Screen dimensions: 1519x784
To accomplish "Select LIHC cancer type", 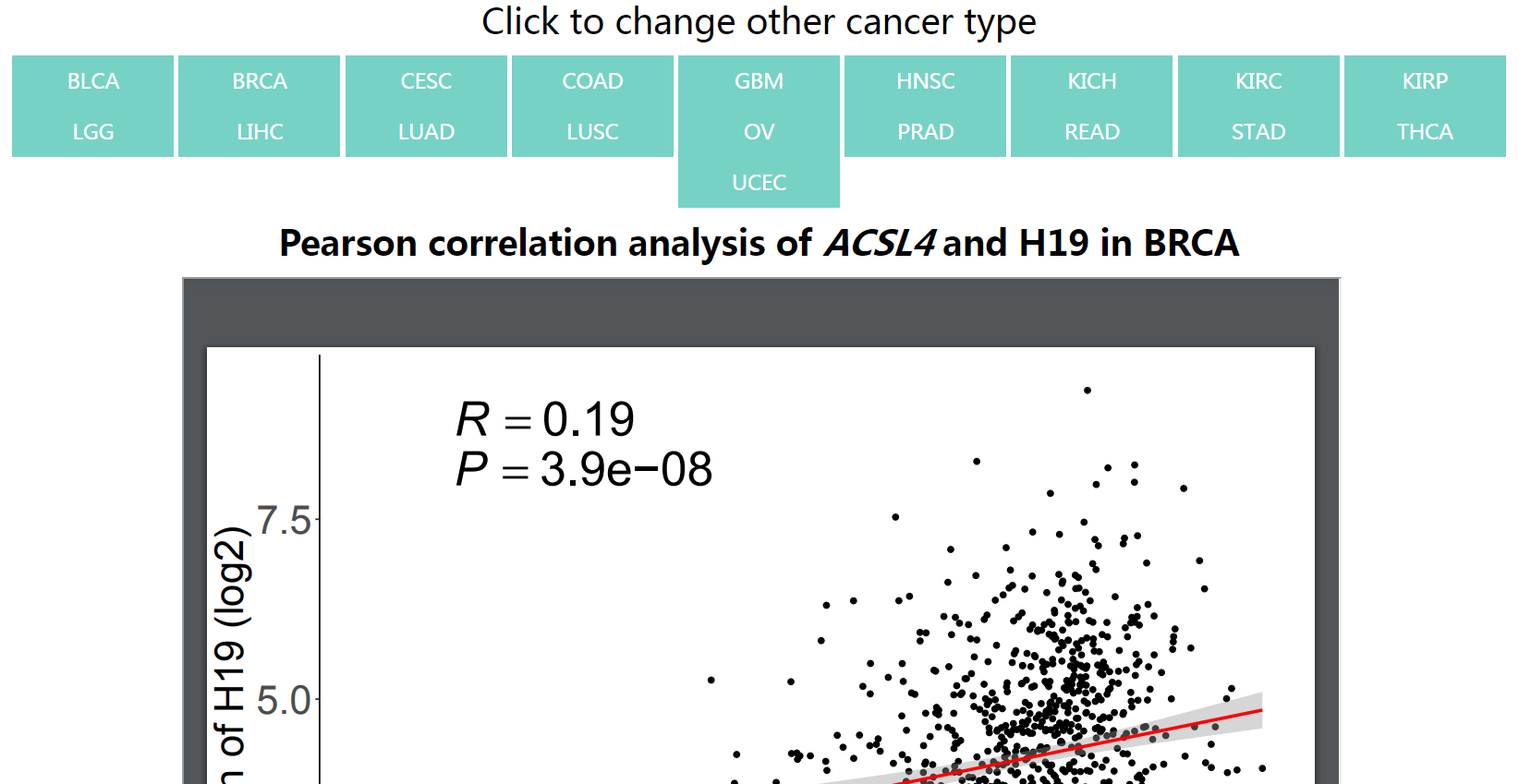I will pyautogui.click(x=260, y=132).
